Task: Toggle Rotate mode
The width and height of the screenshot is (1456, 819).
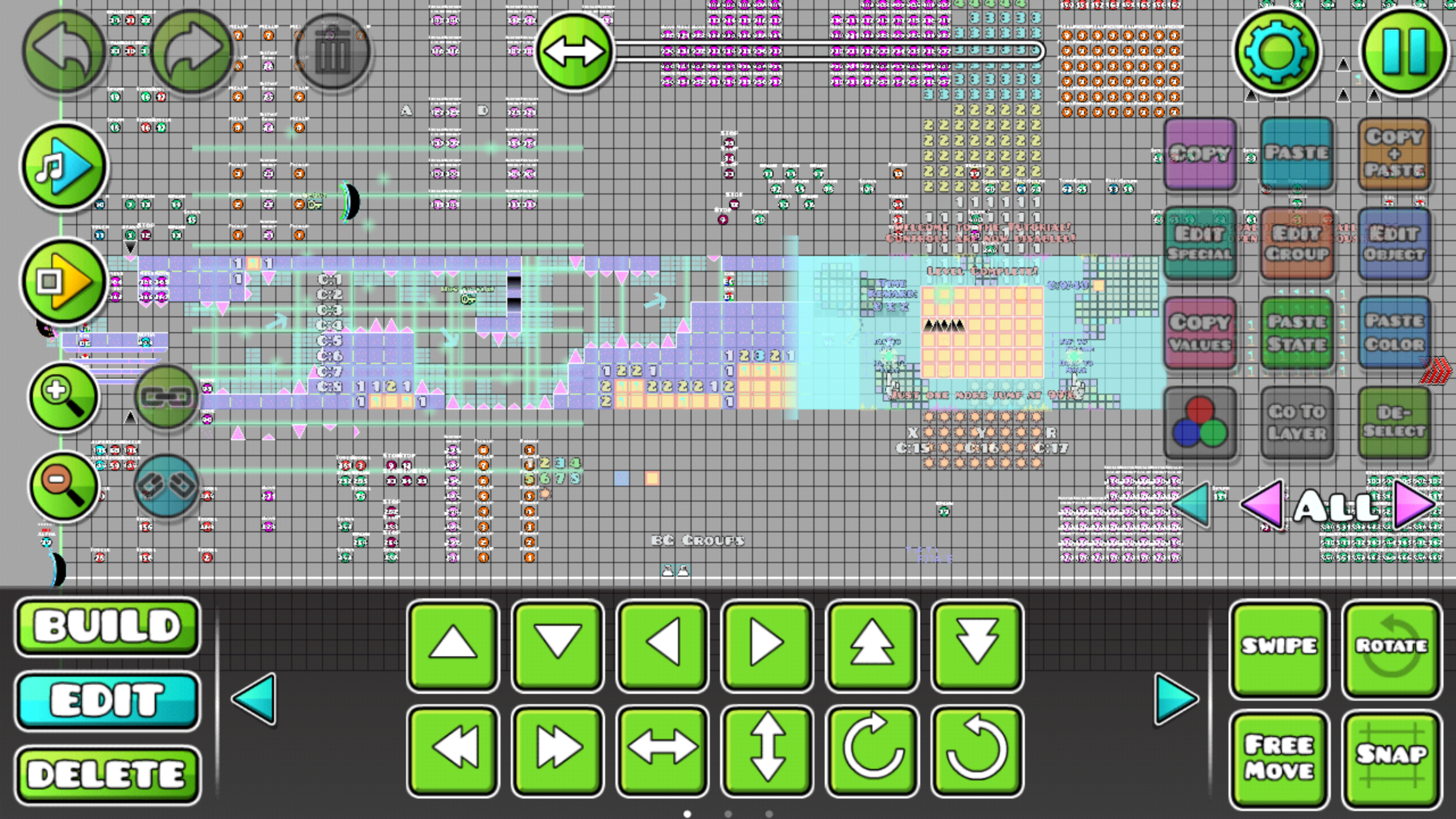Action: coord(1391,651)
